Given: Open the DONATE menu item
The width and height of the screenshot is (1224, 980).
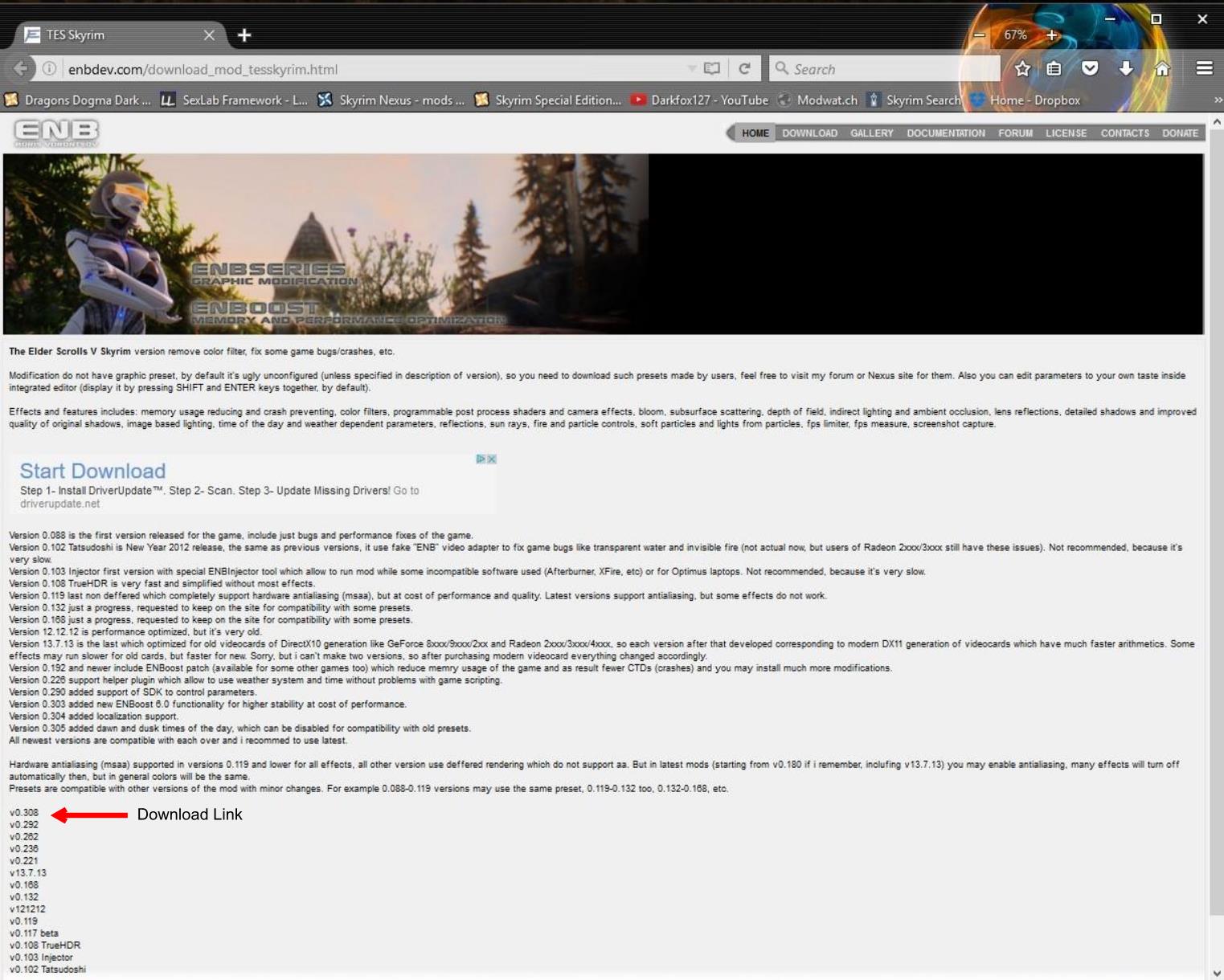Looking at the screenshot, I should point(1180,133).
